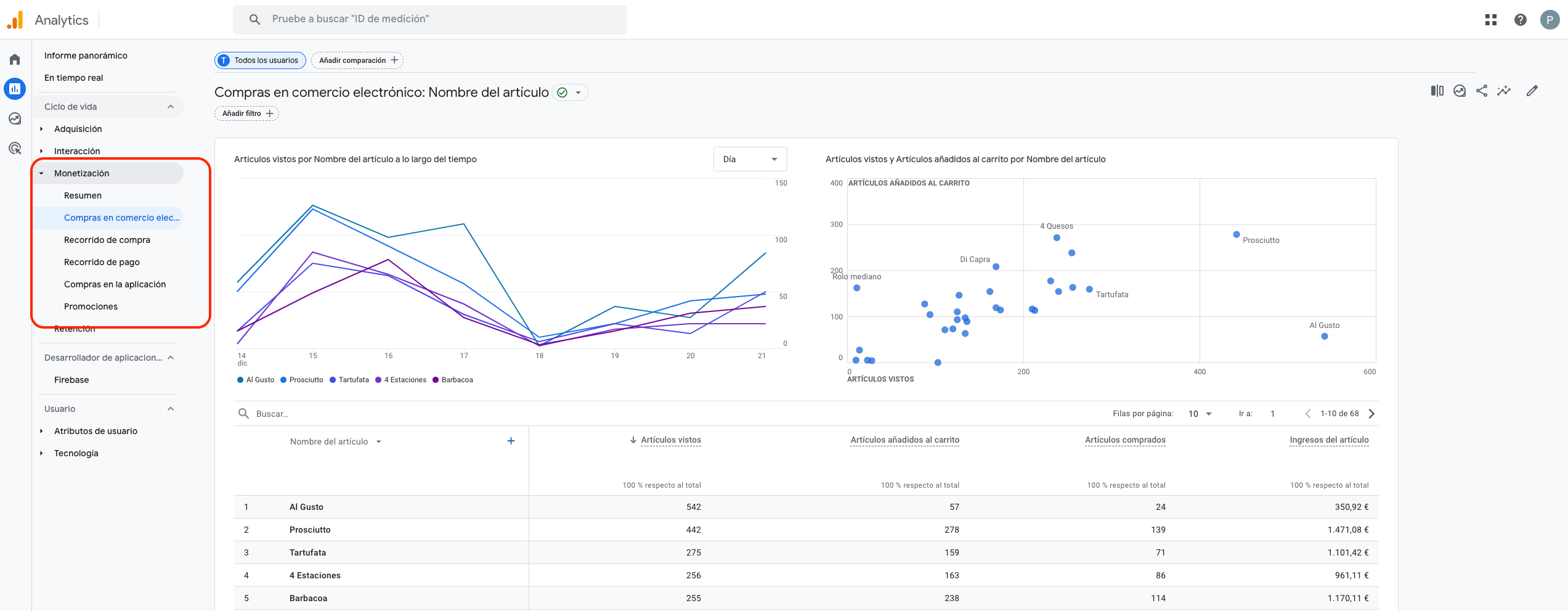Collapse the Ciclo de vida section
The height and width of the screenshot is (611, 1568).
tap(171, 107)
